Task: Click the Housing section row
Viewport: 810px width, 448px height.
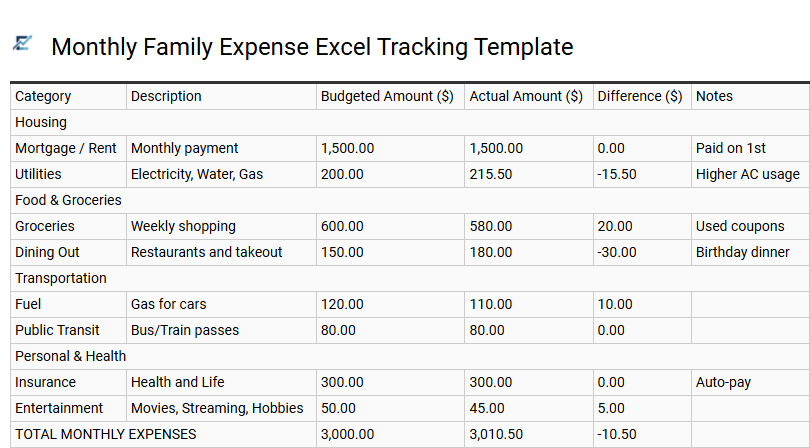Action: 410,122
